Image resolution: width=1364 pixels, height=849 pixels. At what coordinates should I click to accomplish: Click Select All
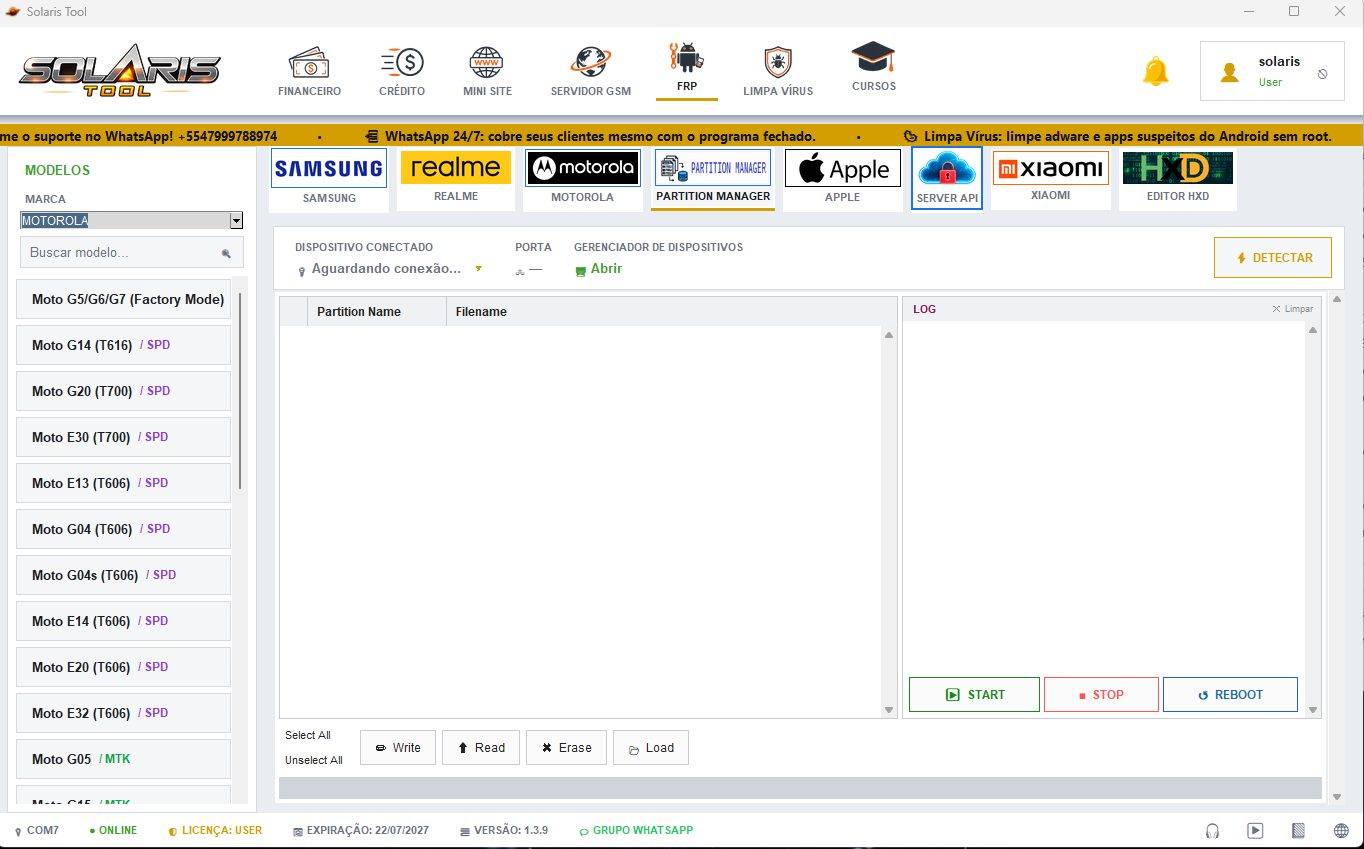pyautogui.click(x=308, y=735)
